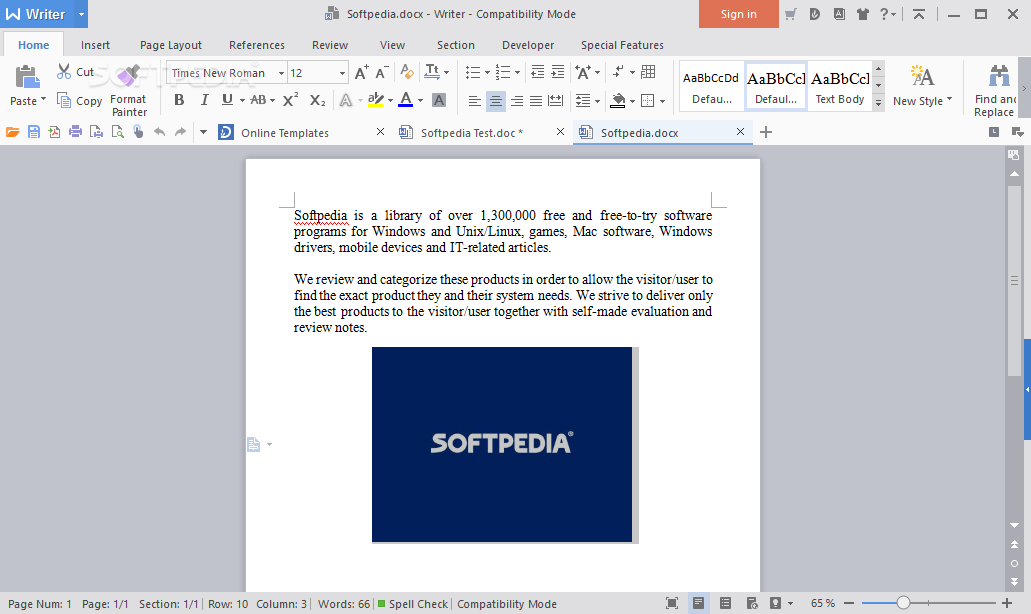Apply character shading icon

point(439,100)
